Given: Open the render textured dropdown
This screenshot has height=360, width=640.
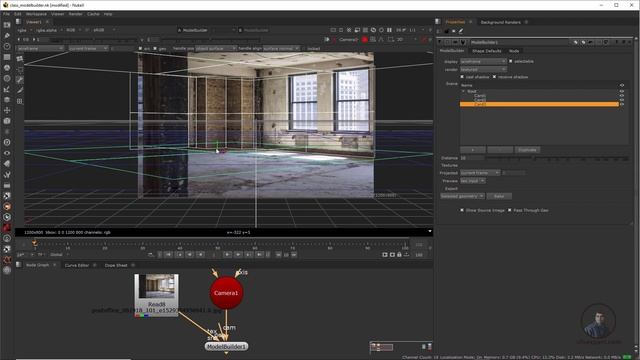Looking at the screenshot, I should coord(483,69).
